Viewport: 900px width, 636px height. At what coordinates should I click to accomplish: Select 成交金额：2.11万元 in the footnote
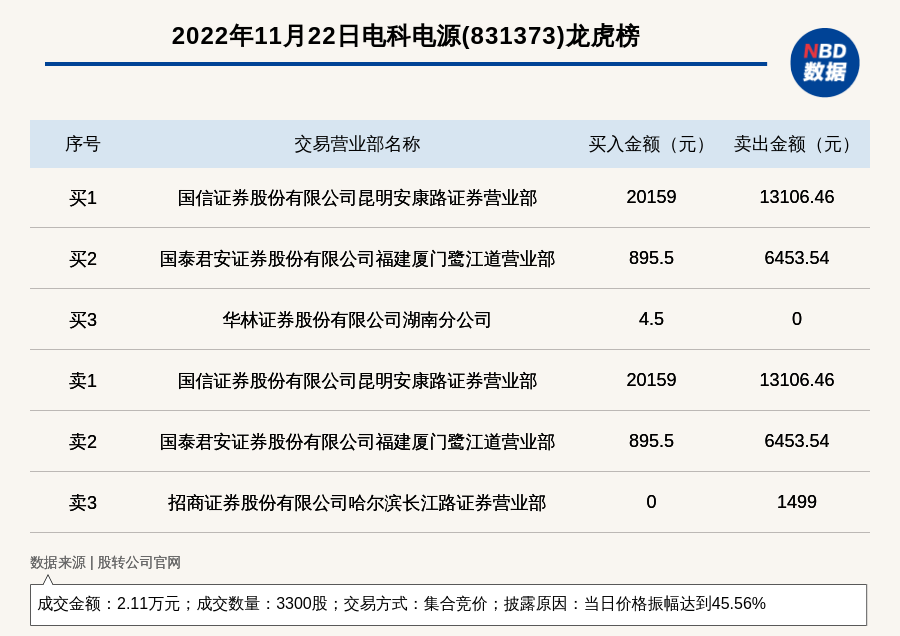[x=108, y=604]
